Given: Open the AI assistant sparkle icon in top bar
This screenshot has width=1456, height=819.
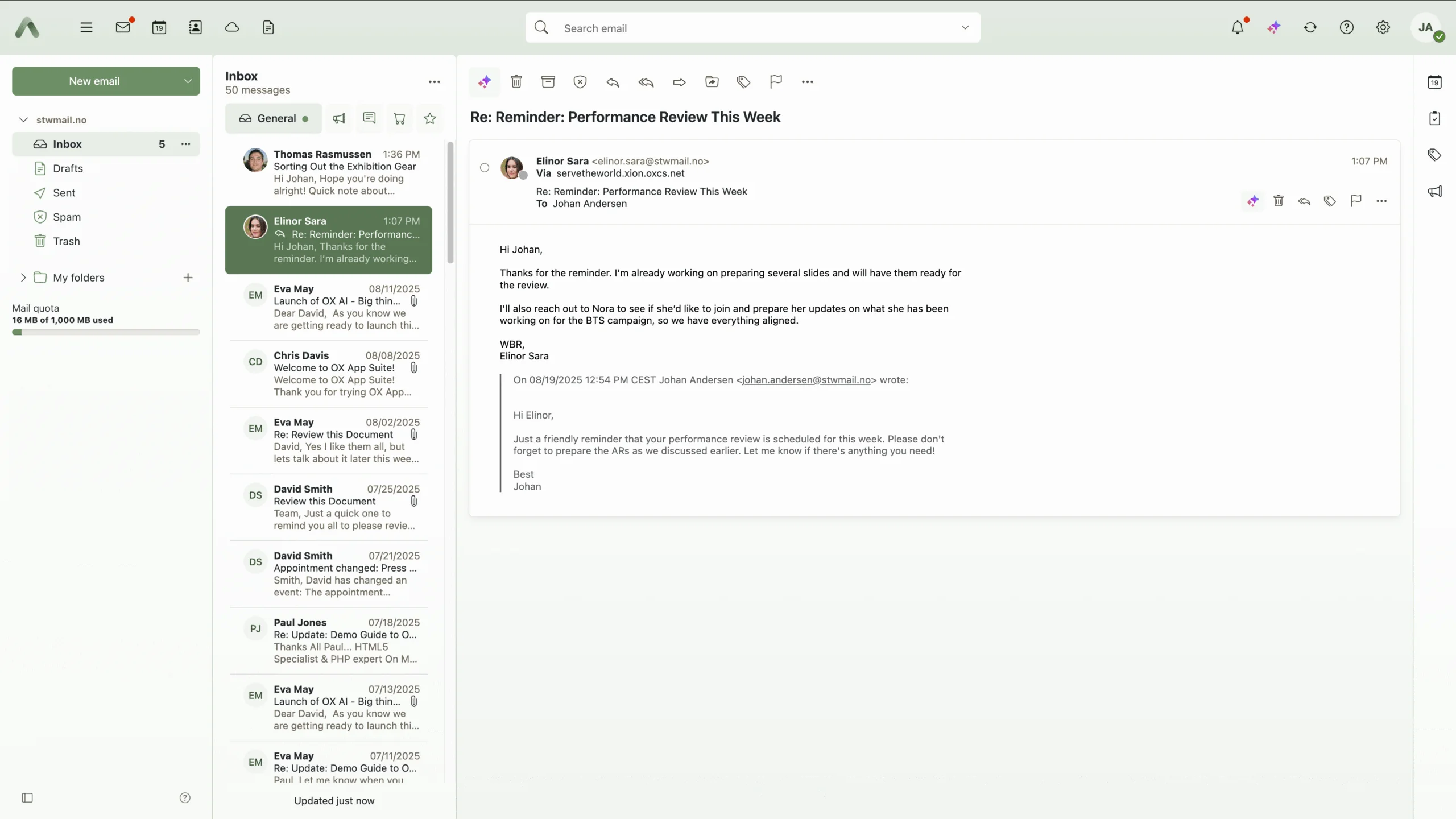Looking at the screenshot, I should click(1274, 27).
